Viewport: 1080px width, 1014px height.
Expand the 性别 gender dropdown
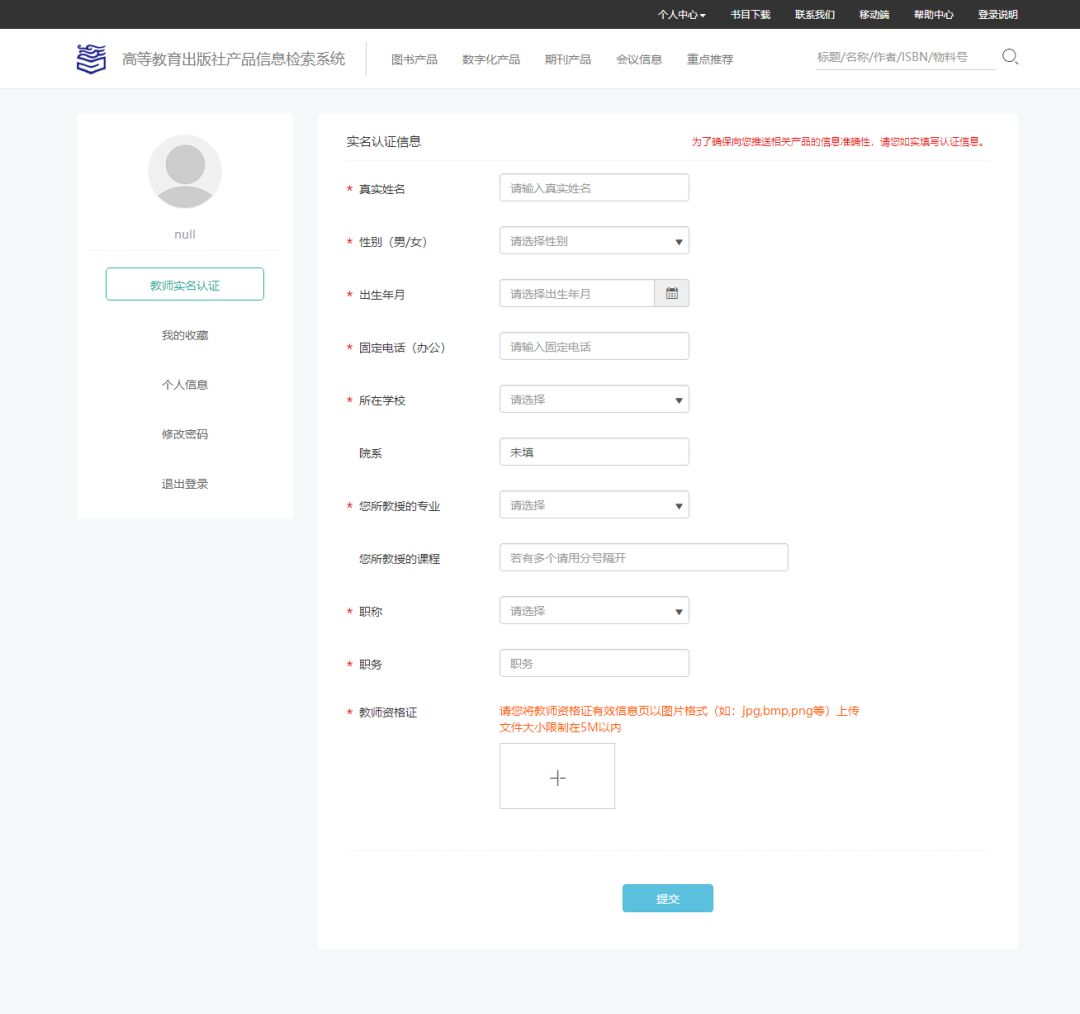594,241
